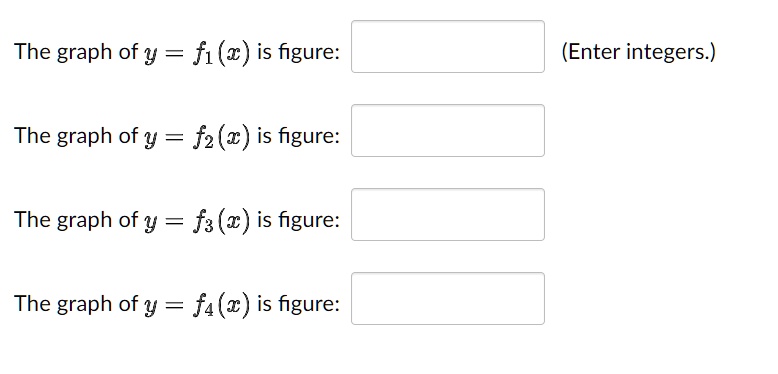Click "is figure:" label in the f4 row
The image size is (778, 374).
click(x=298, y=304)
